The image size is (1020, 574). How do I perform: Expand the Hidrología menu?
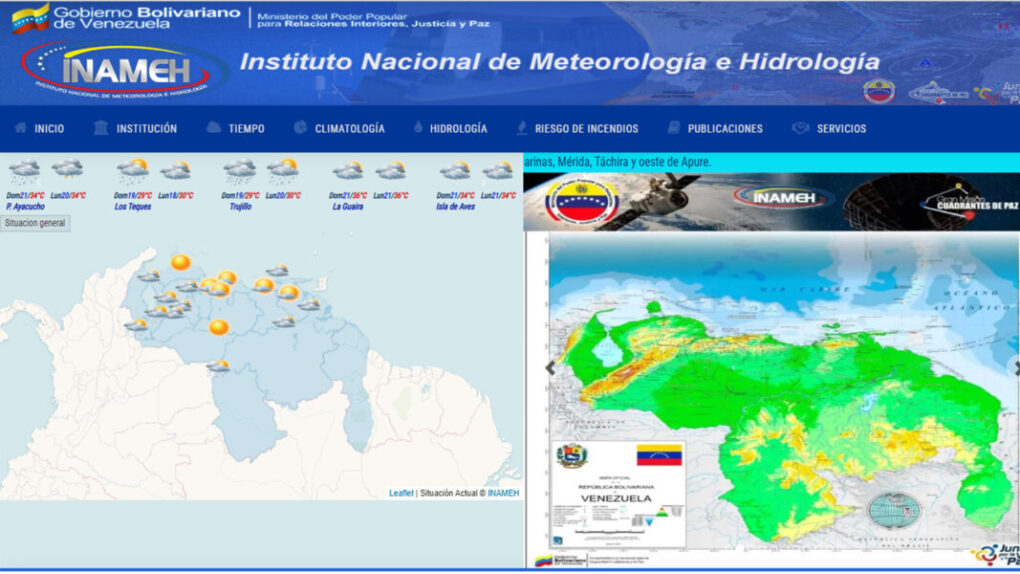click(450, 128)
